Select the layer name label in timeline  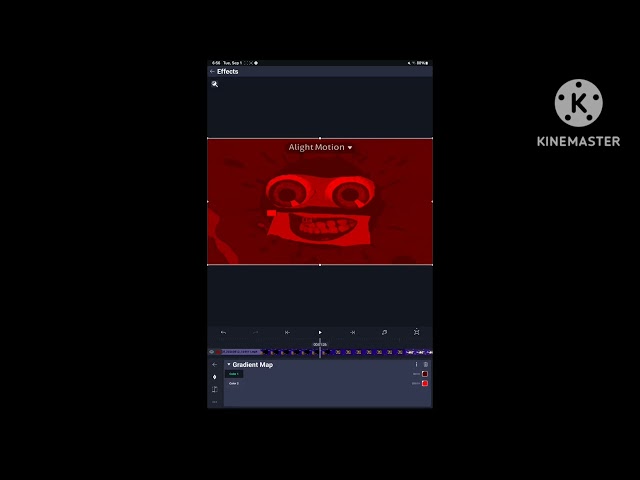pyautogui.click(x=240, y=352)
